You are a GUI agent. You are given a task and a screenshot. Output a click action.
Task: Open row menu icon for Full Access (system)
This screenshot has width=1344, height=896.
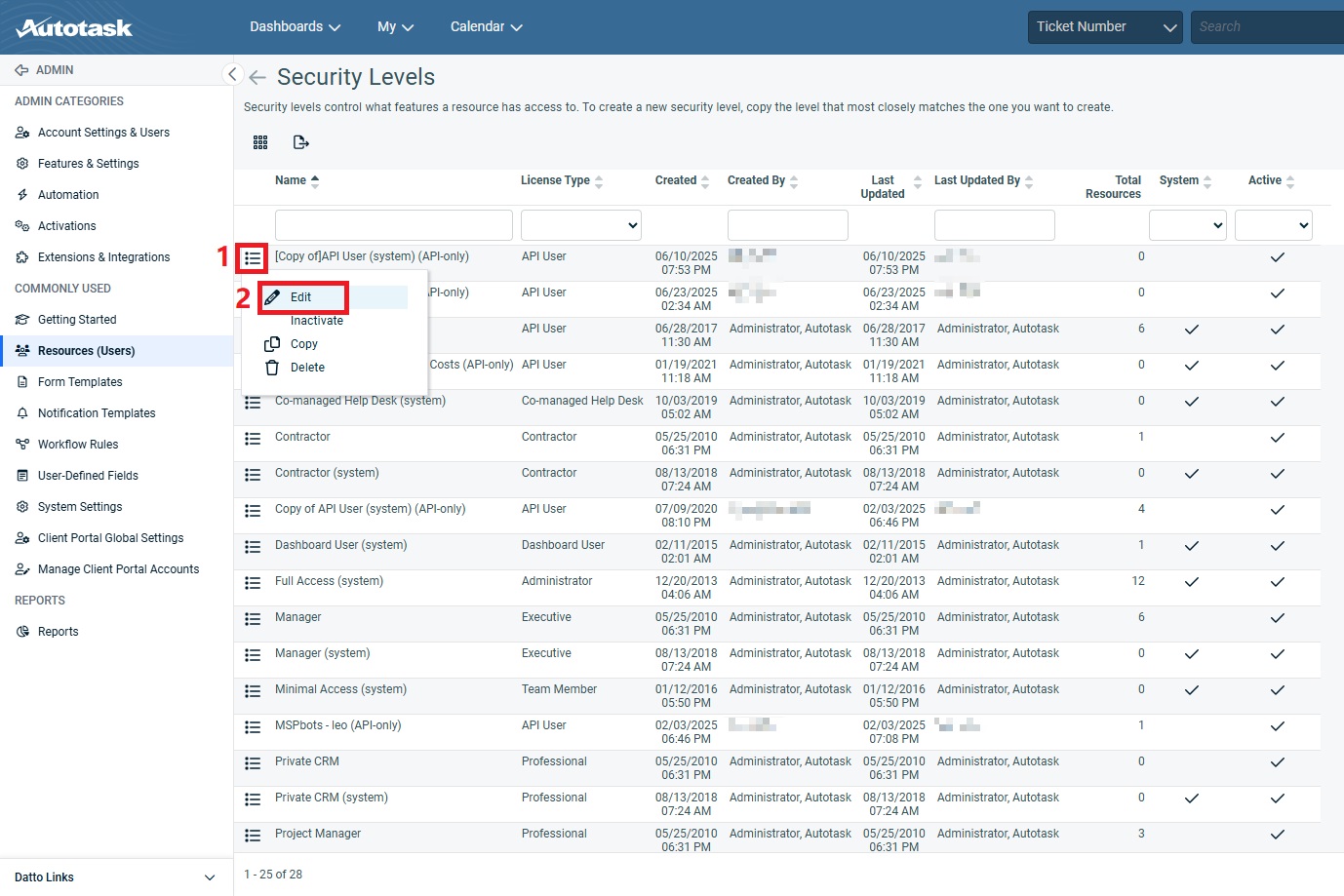point(253,583)
